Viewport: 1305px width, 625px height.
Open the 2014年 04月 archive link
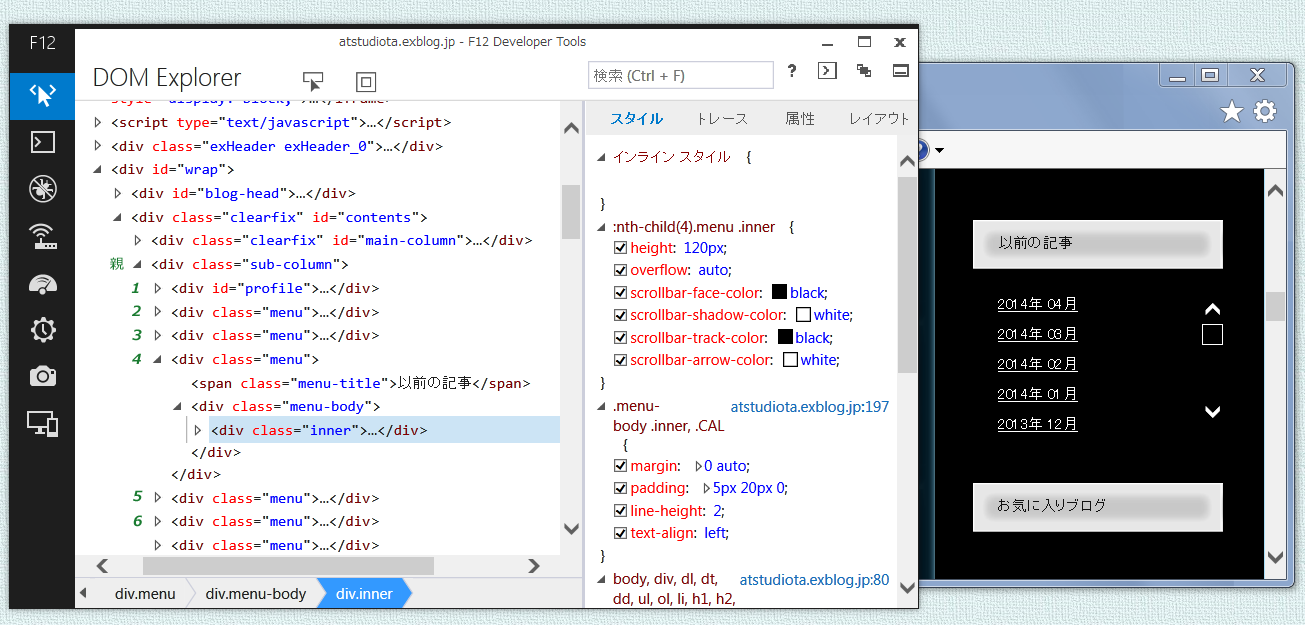[x=1037, y=304]
